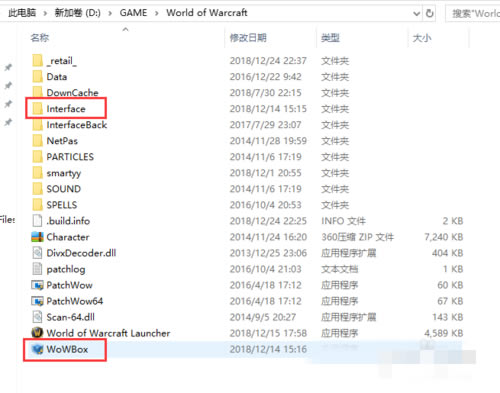This screenshot has width=500, height=393.
Task: Click the date 2018/12/1 20:55
Action: 265,173
